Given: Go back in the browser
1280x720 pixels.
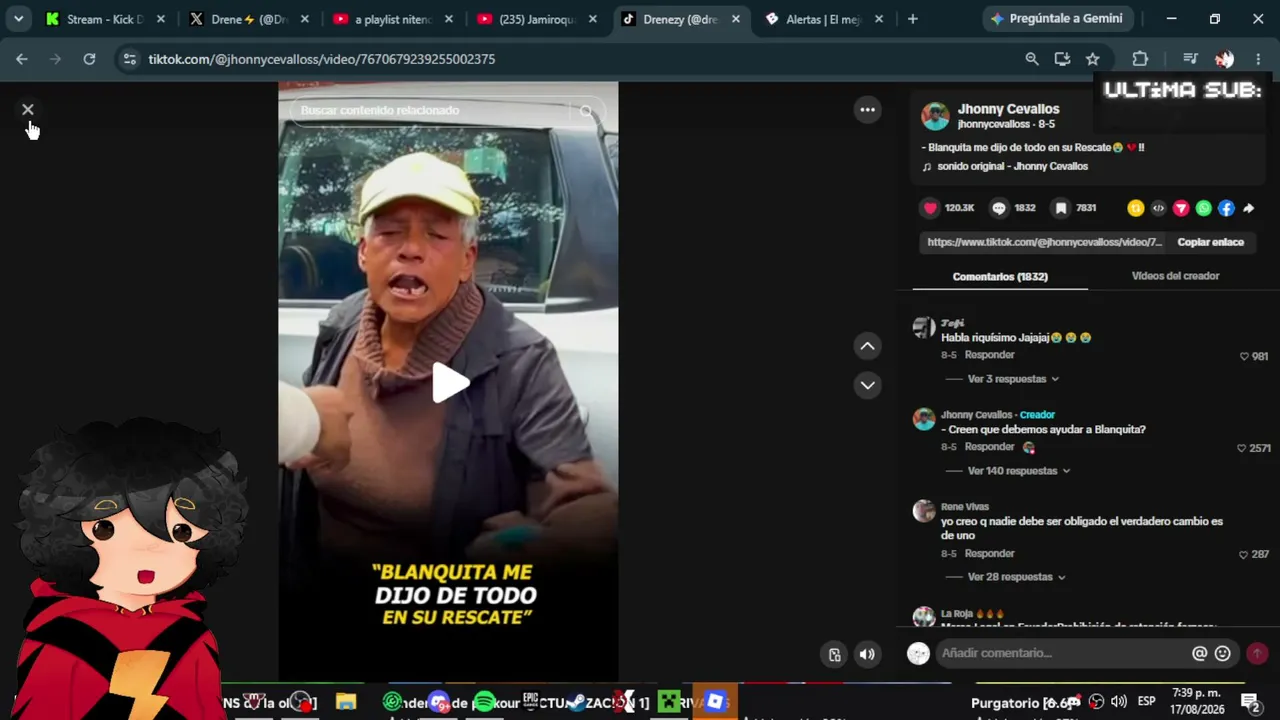Looking at the screenshot, I should 22,59.
